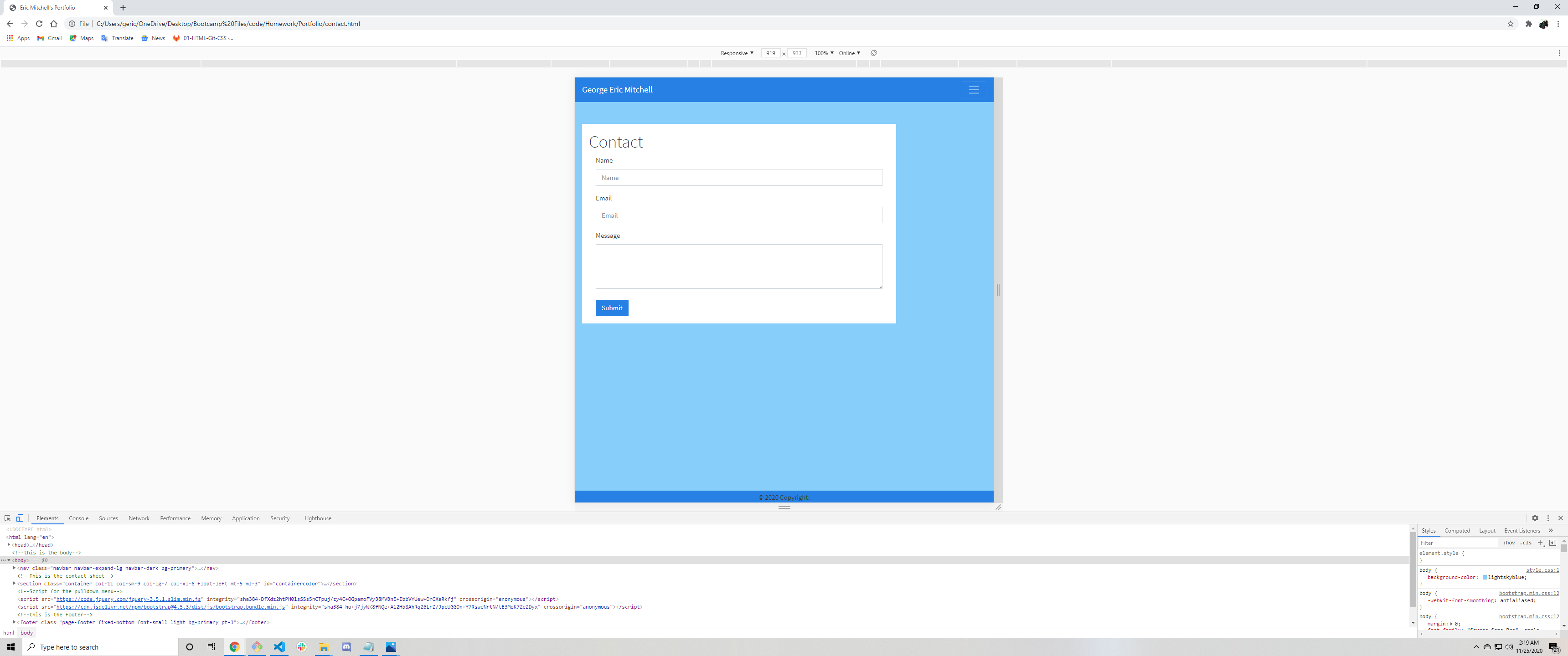Activate the inspect element picker
1568x656 pixels.
click(x=8, y=518)
